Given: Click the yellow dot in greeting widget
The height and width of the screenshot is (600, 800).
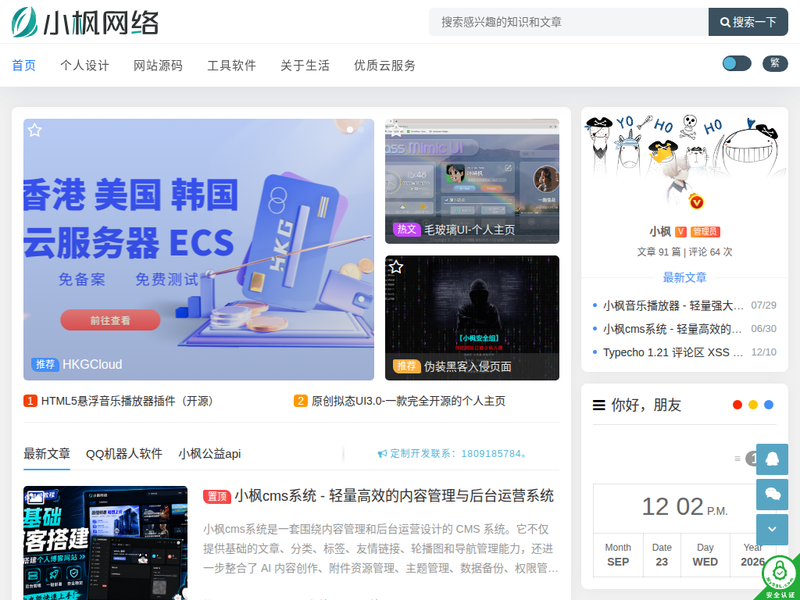Looking at the screenshot, I should [x=753, y=405].
